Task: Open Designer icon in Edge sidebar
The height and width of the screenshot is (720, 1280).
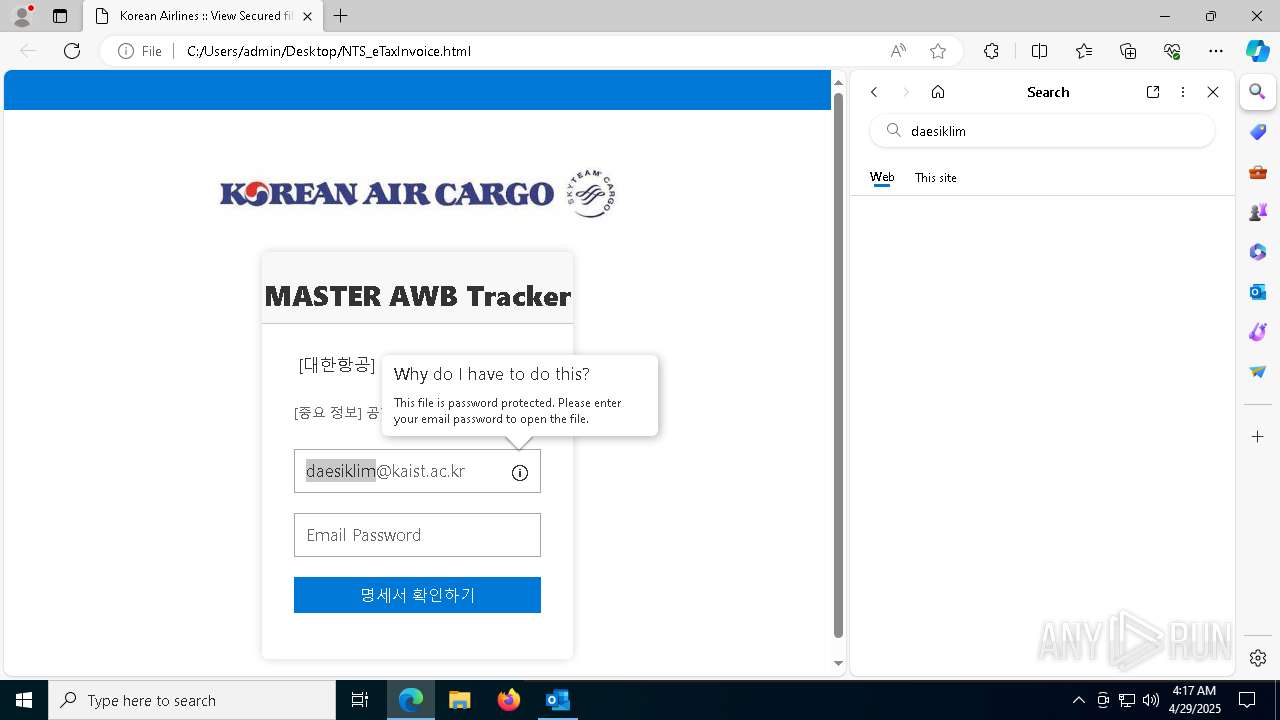Action: coord(1258,332)
